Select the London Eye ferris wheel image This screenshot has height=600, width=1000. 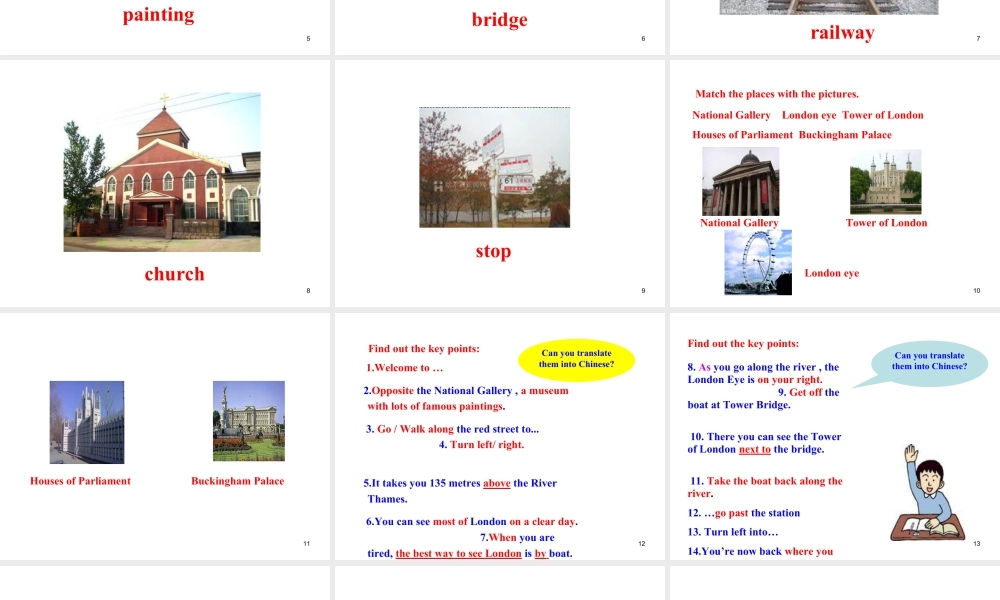(x=758, y=262)
